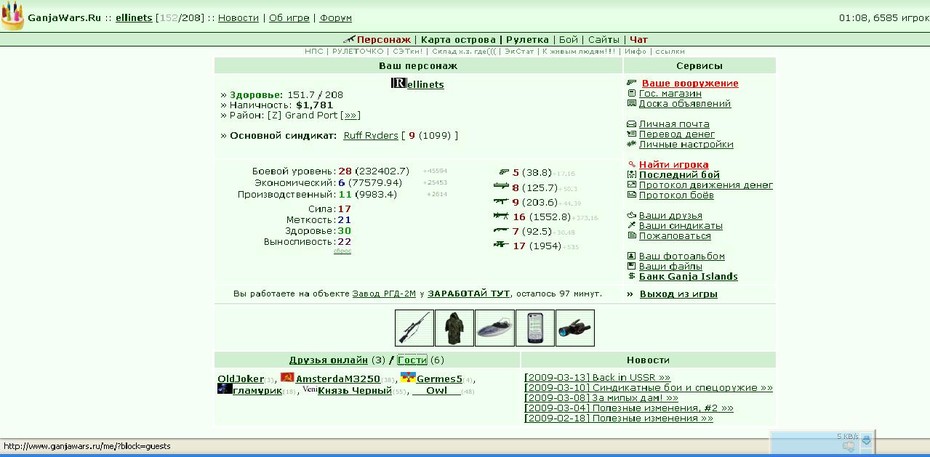Open the Об игре link

coord(289,18)
